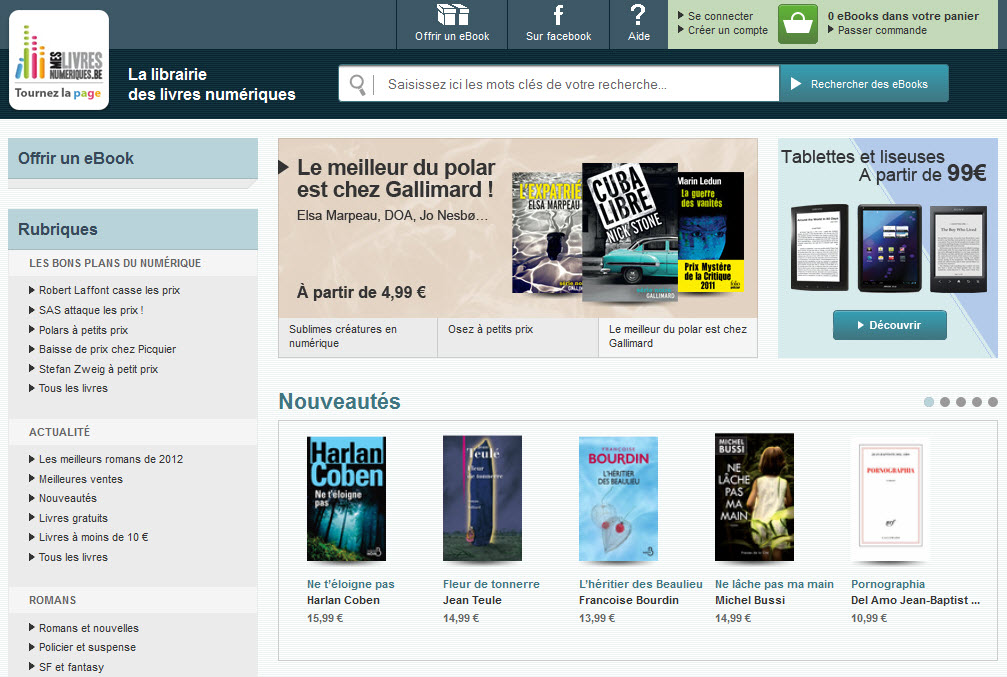Open the Sur facebook icon link
1007x677 pixels.
[x=558, y=15]
